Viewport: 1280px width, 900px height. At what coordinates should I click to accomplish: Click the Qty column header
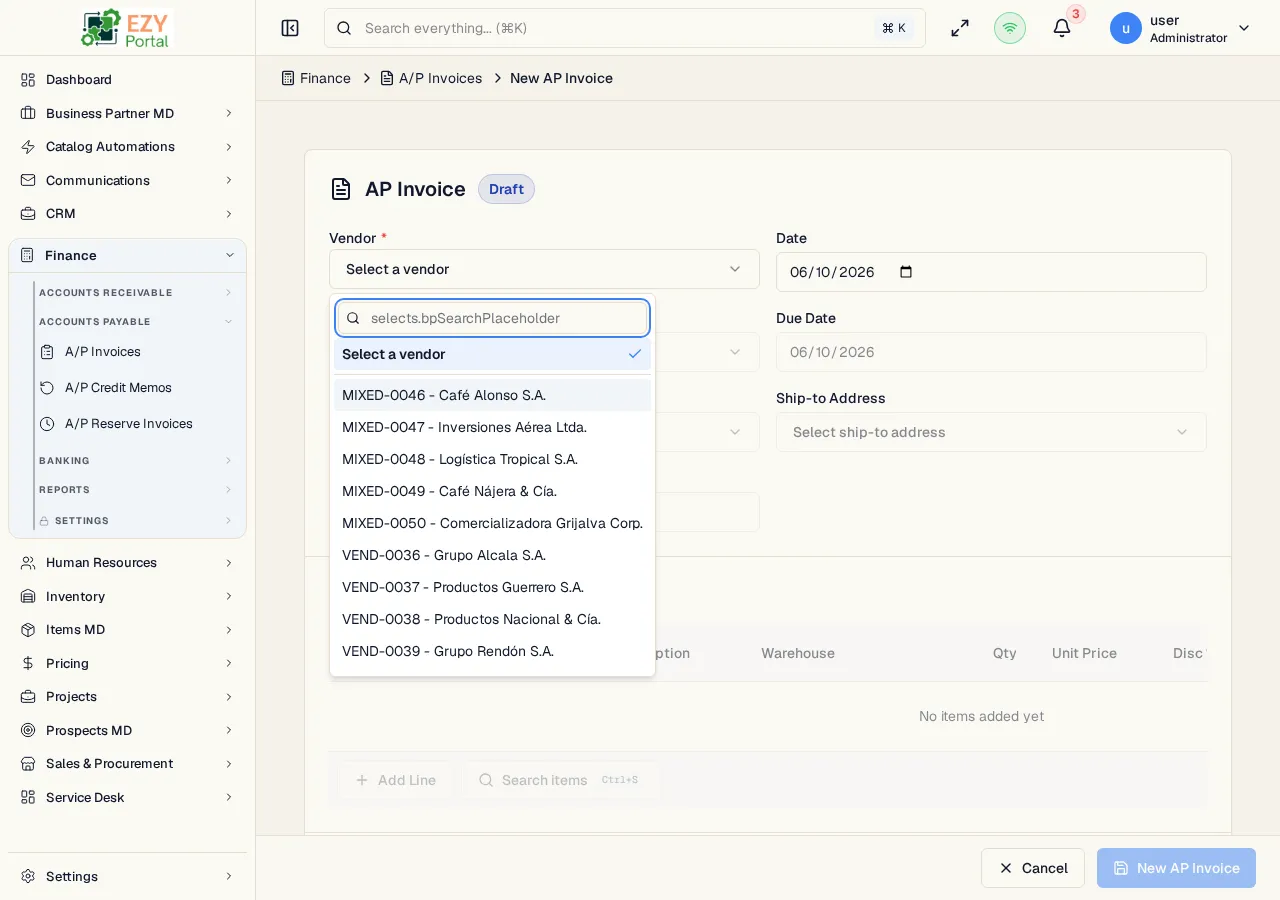[1005, 653]
